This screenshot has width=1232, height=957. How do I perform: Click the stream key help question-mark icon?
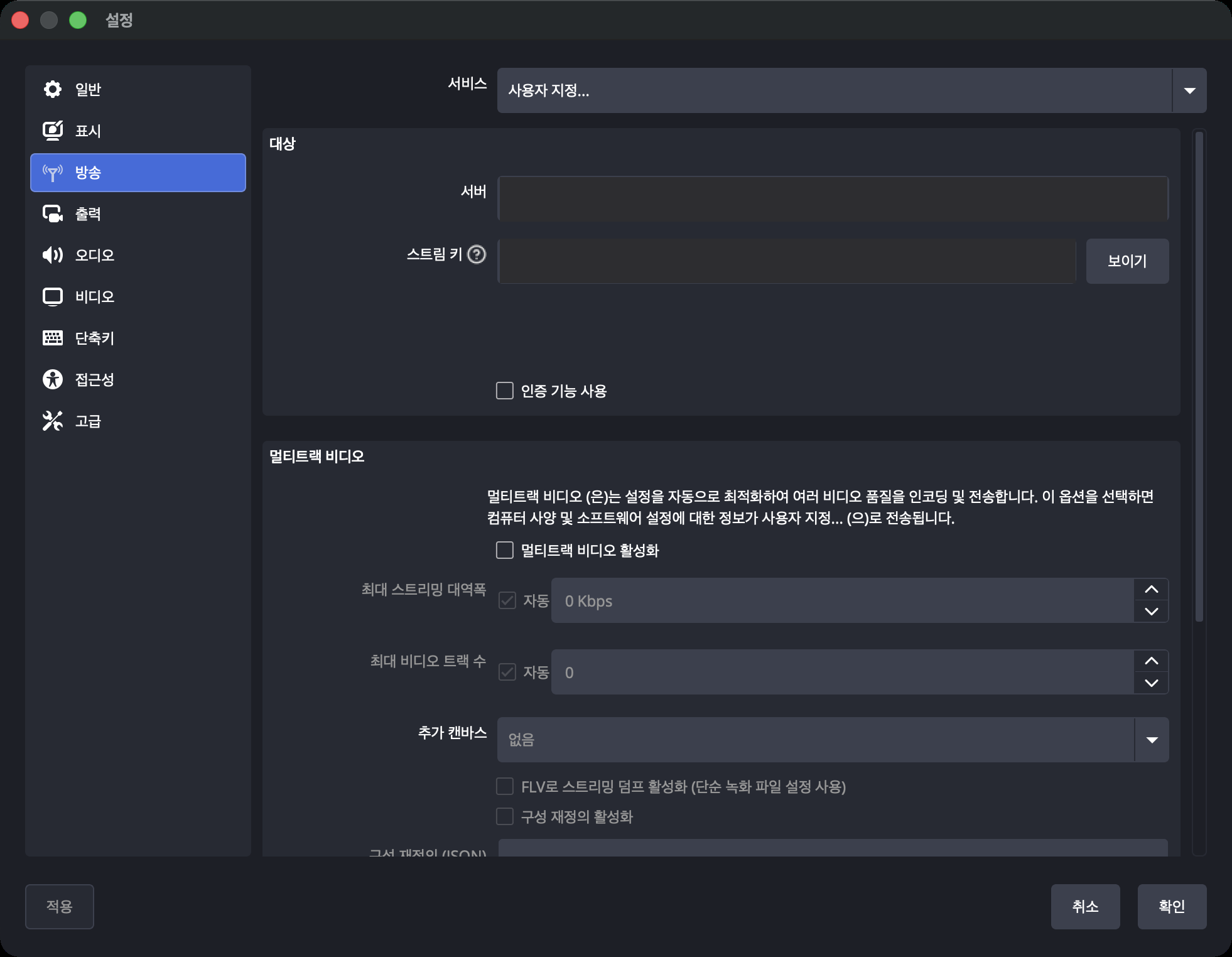477,254
